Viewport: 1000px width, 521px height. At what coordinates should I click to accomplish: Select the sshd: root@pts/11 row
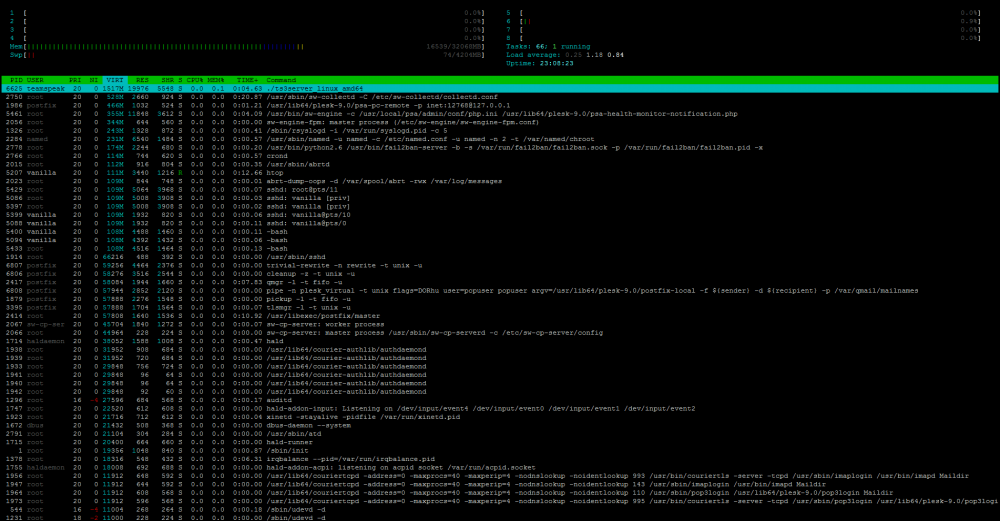coord(500,189)
